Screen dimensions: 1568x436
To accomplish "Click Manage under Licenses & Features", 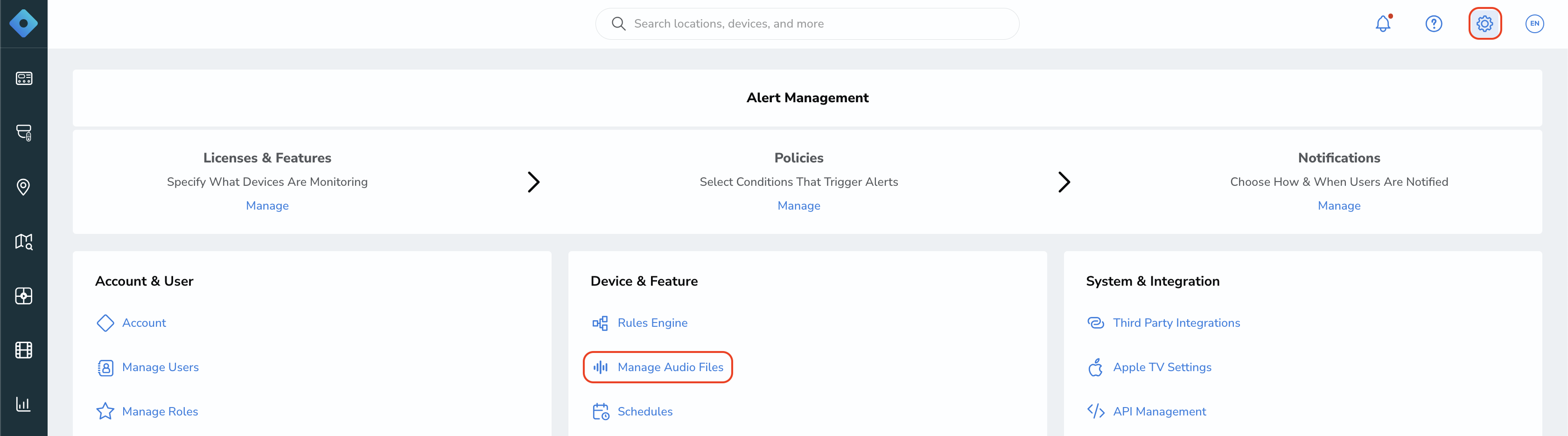I will pos(267,206).
